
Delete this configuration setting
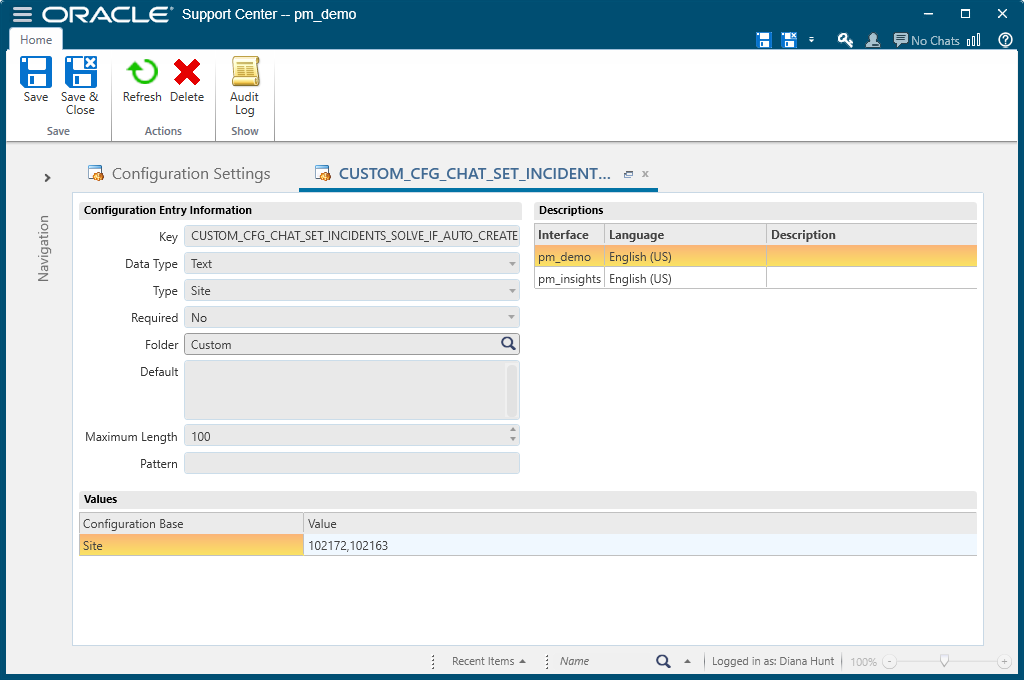tap(187, 80)
